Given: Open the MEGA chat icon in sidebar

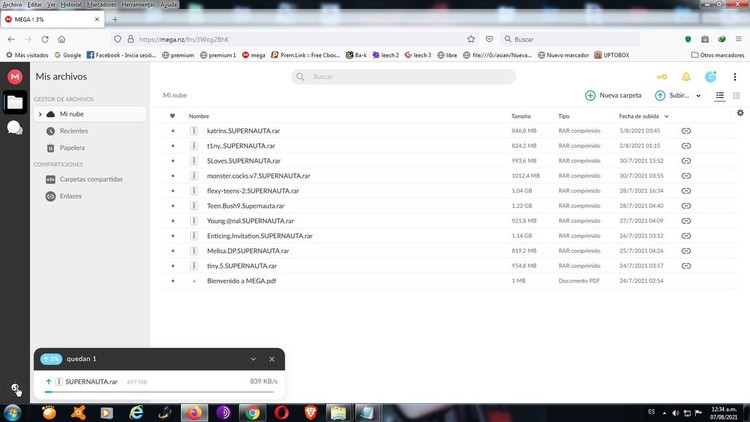Looking at the screenshot, I should (15, 127).
